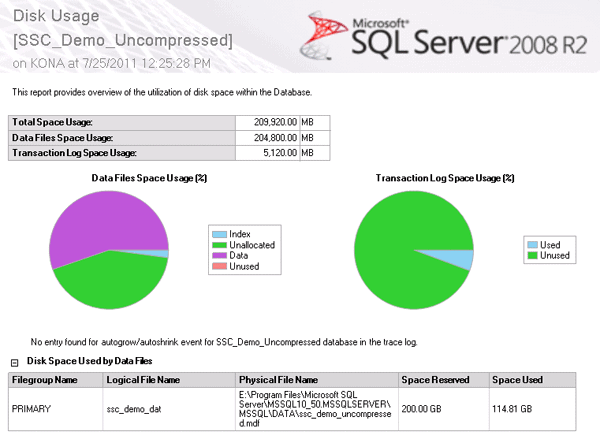600x443 pixels.
Task: Select the Space Reserved column header
Action: tap(444, 380)
